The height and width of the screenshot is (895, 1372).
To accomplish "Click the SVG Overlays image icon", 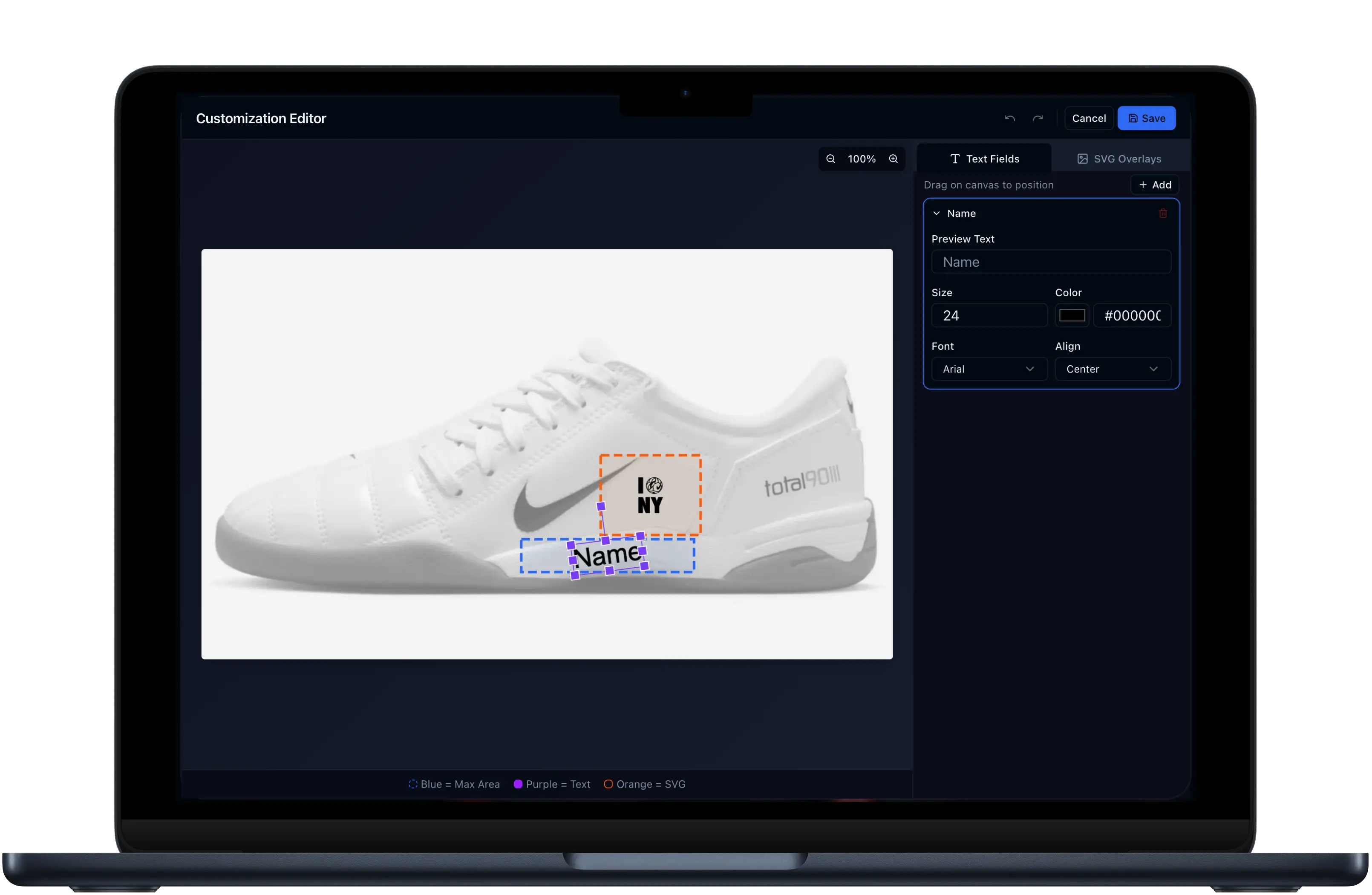I will tap(1081, 159).
